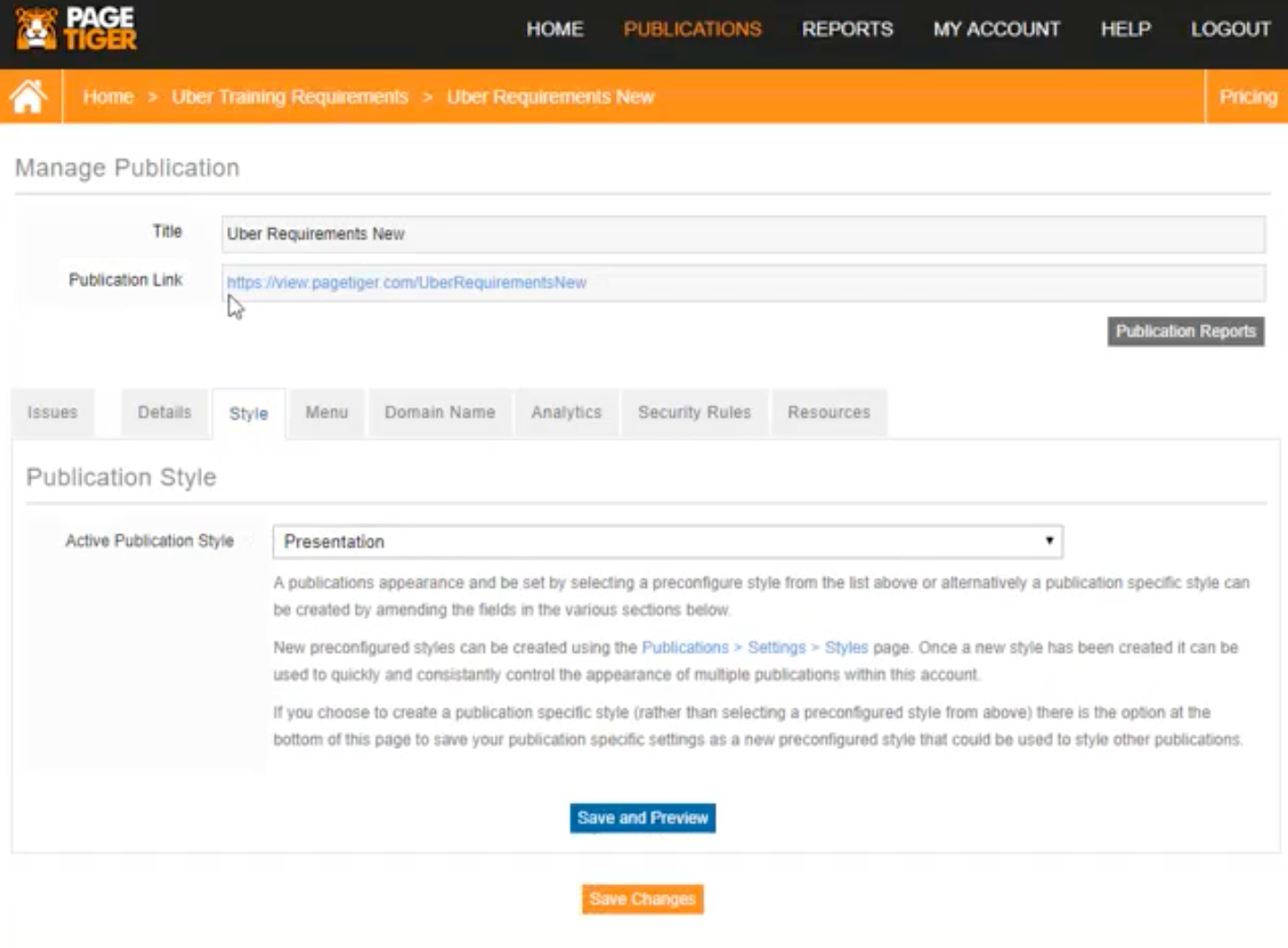Screen dimensions: 1288x948
Task: Open the Resources tab
Action: (829, 413)
